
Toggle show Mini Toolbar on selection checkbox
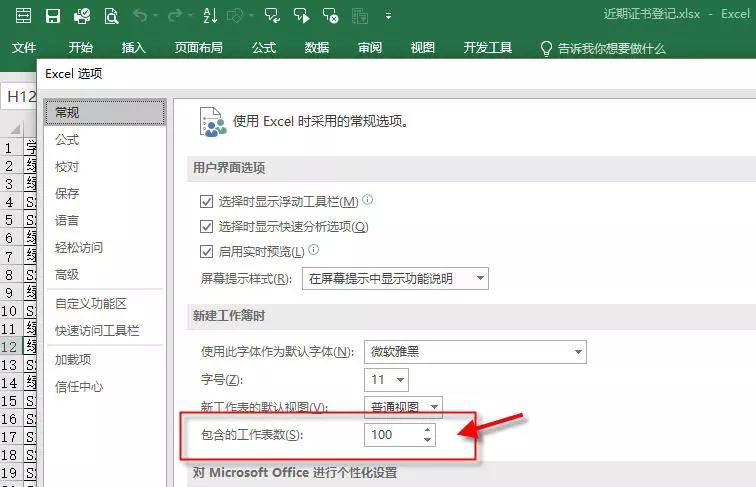click(207, 201)
